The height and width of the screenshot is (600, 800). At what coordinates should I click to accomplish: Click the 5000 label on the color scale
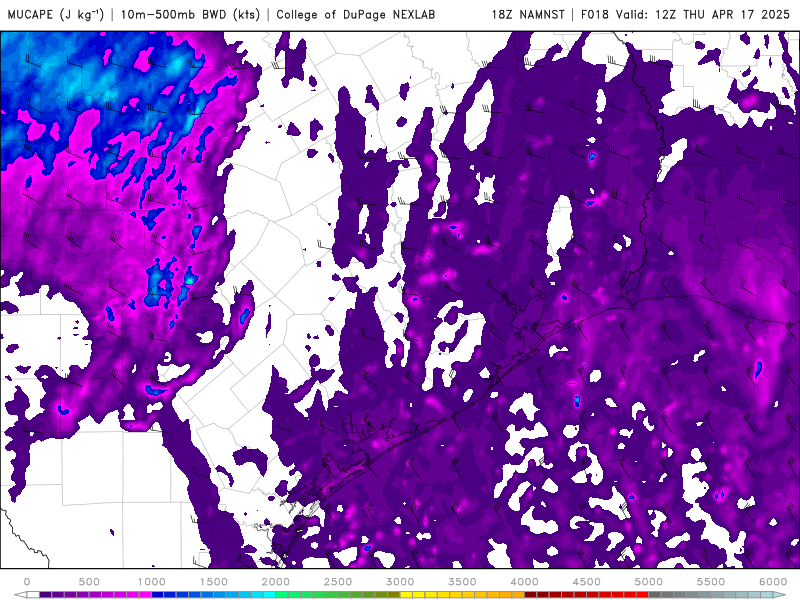coord(648,582)
